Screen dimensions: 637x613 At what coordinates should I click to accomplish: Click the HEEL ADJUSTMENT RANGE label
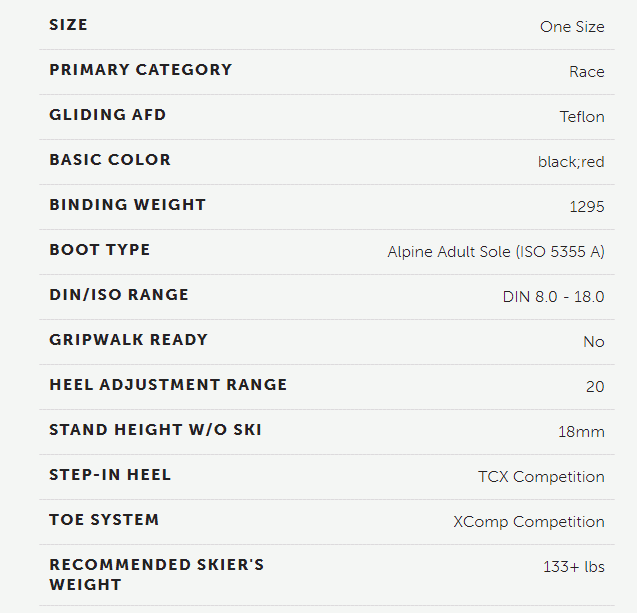point(168,385)
